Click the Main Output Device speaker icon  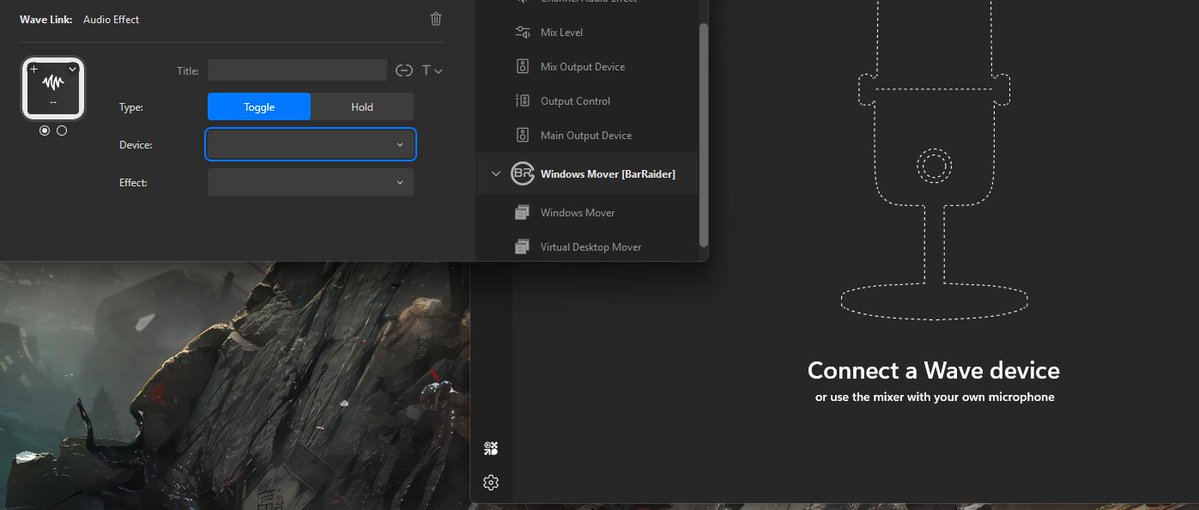click(x=522, y=135)
